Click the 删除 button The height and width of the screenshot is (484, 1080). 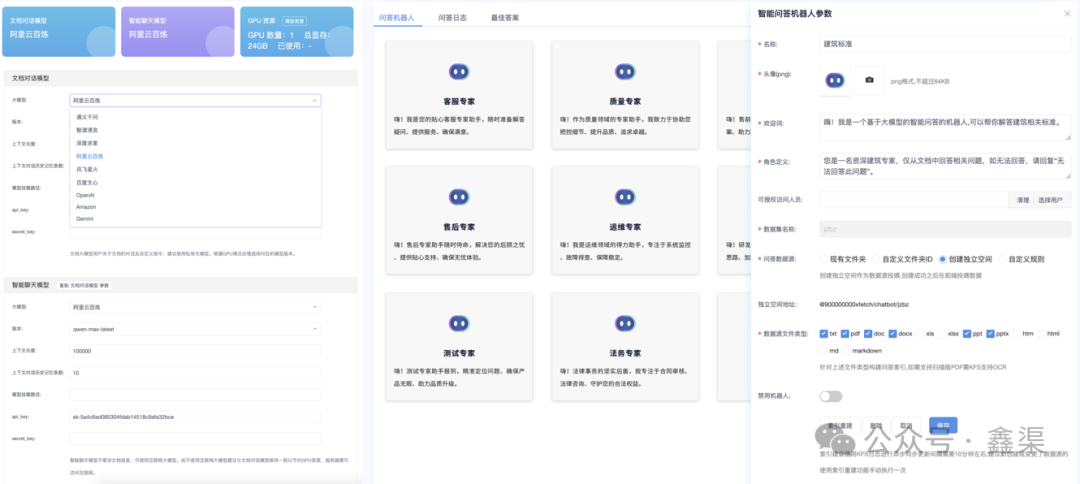tap(875, 425)
